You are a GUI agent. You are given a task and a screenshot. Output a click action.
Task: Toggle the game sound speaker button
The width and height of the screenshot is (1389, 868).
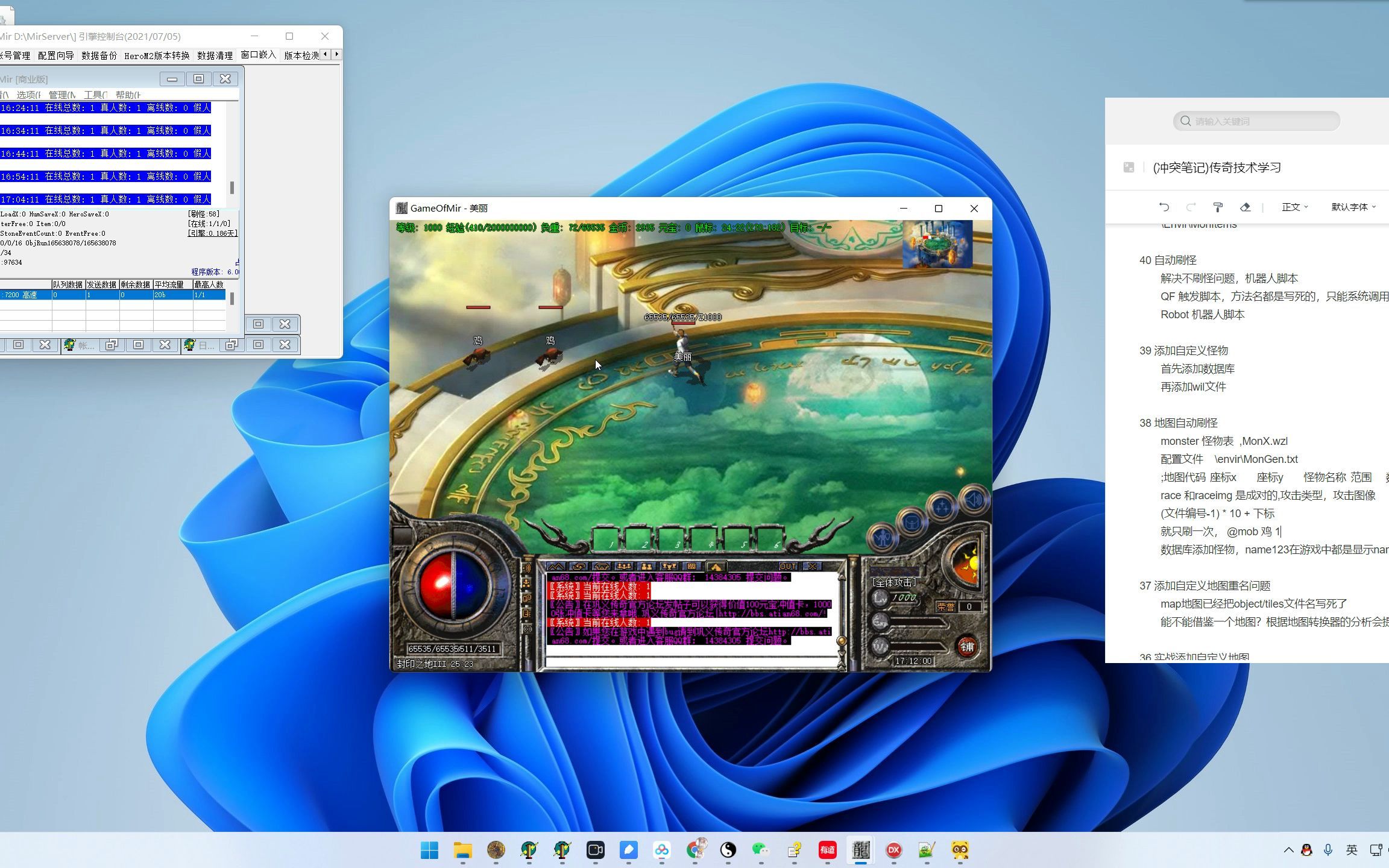(x=973, y=500)
